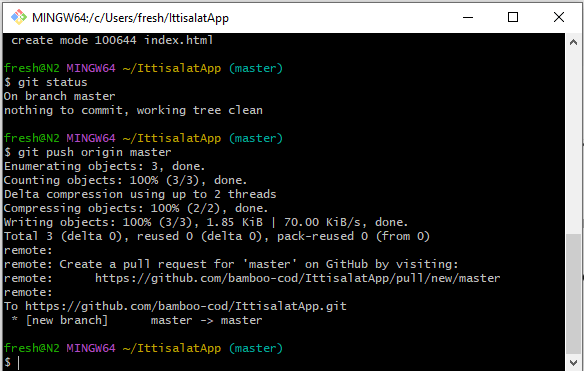Open the pull/new/master GitHub URL
Image resolution: width=584 pixels, height=371 pixels.
coord(297,278)
